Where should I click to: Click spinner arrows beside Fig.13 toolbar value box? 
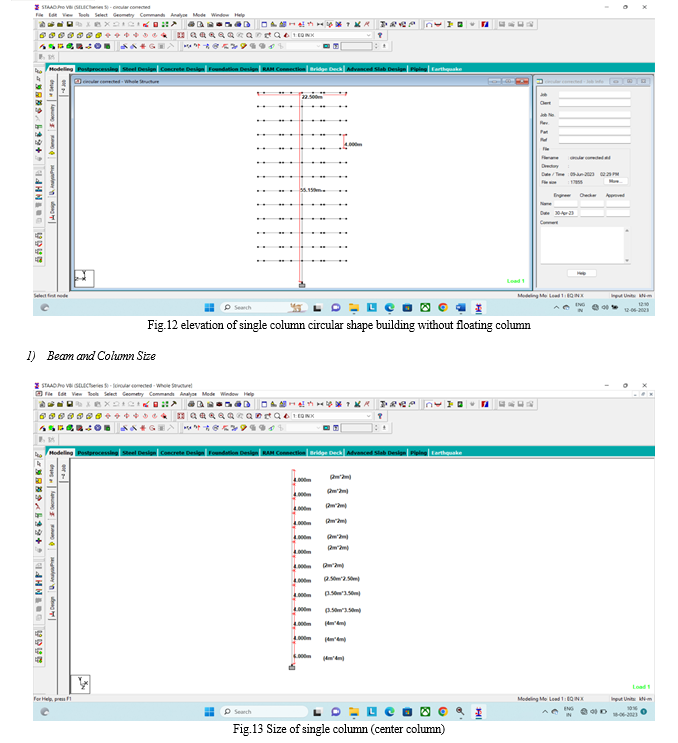pos(376,428)
